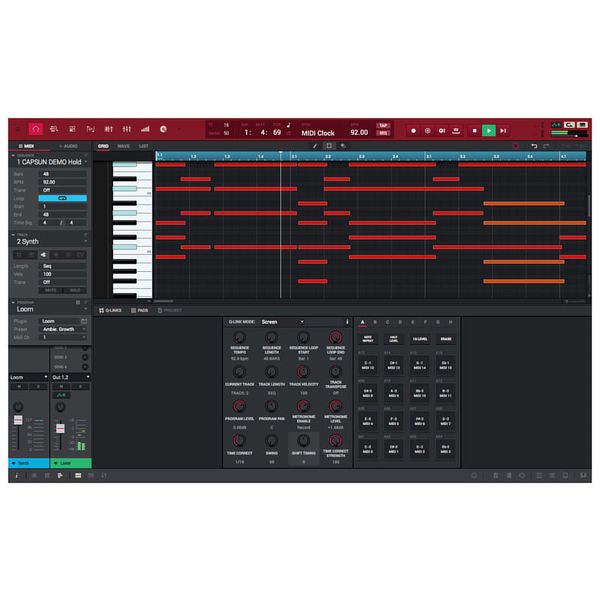Click the redo arrow icon
The width and height of the screenshot is (600, 600).
(x=546, y=146)
